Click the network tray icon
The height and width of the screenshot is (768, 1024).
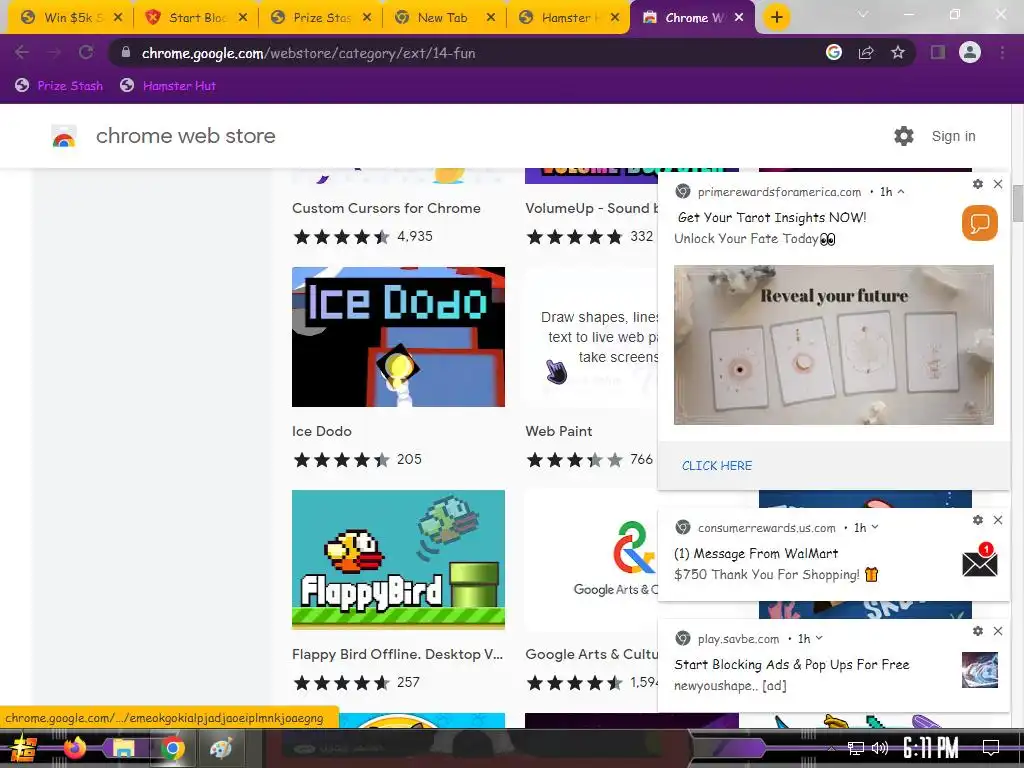point(856,748)
